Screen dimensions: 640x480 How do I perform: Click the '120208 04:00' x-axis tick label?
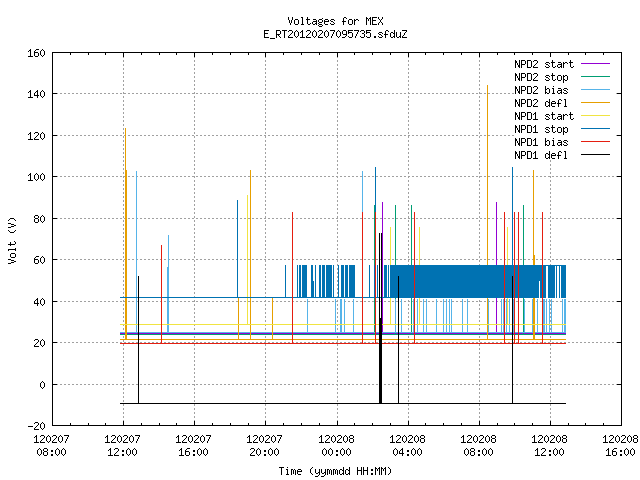(407, 446)
